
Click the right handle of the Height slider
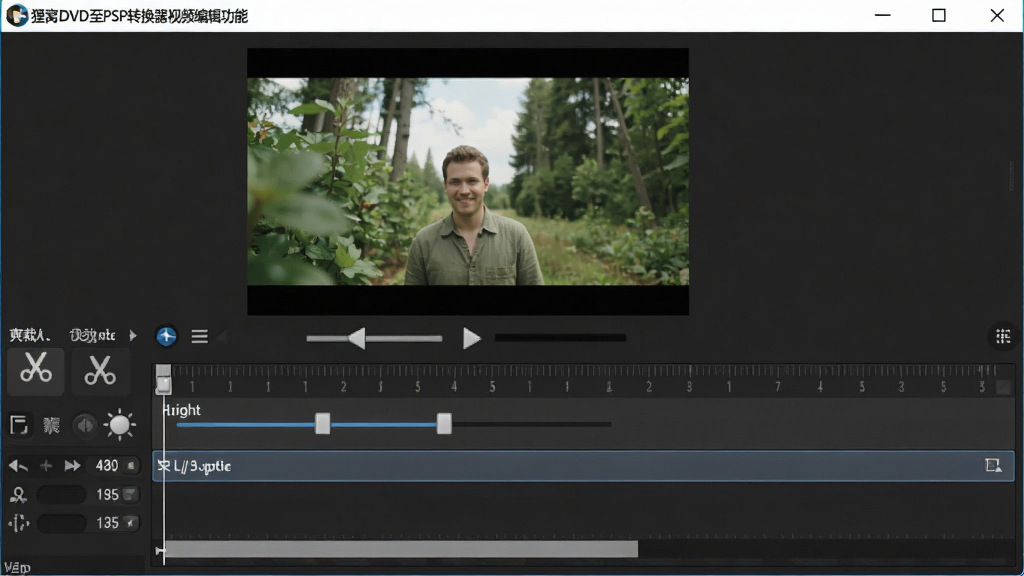pyautogui.click(x=444, y=424)
